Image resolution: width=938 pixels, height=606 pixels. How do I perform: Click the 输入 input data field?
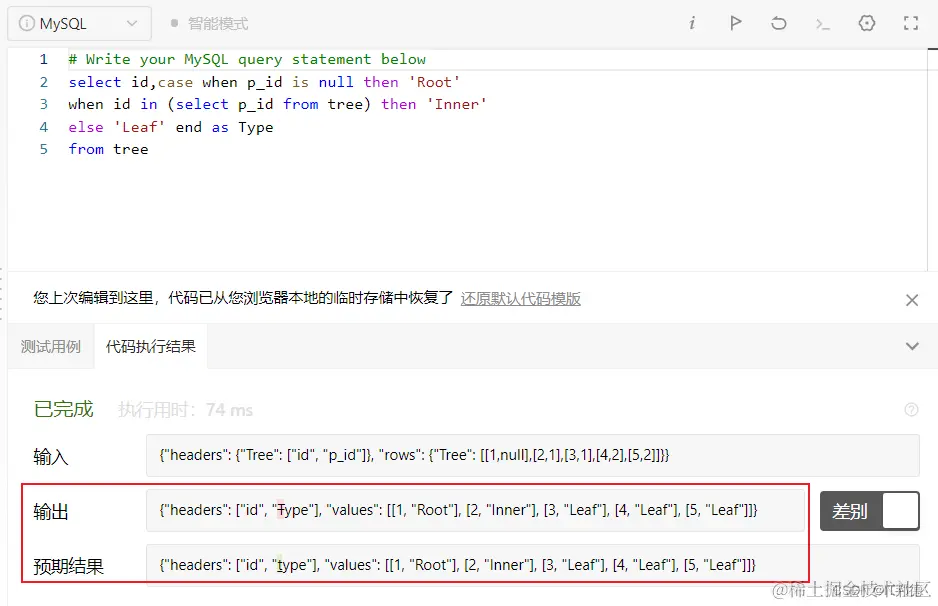532,455
